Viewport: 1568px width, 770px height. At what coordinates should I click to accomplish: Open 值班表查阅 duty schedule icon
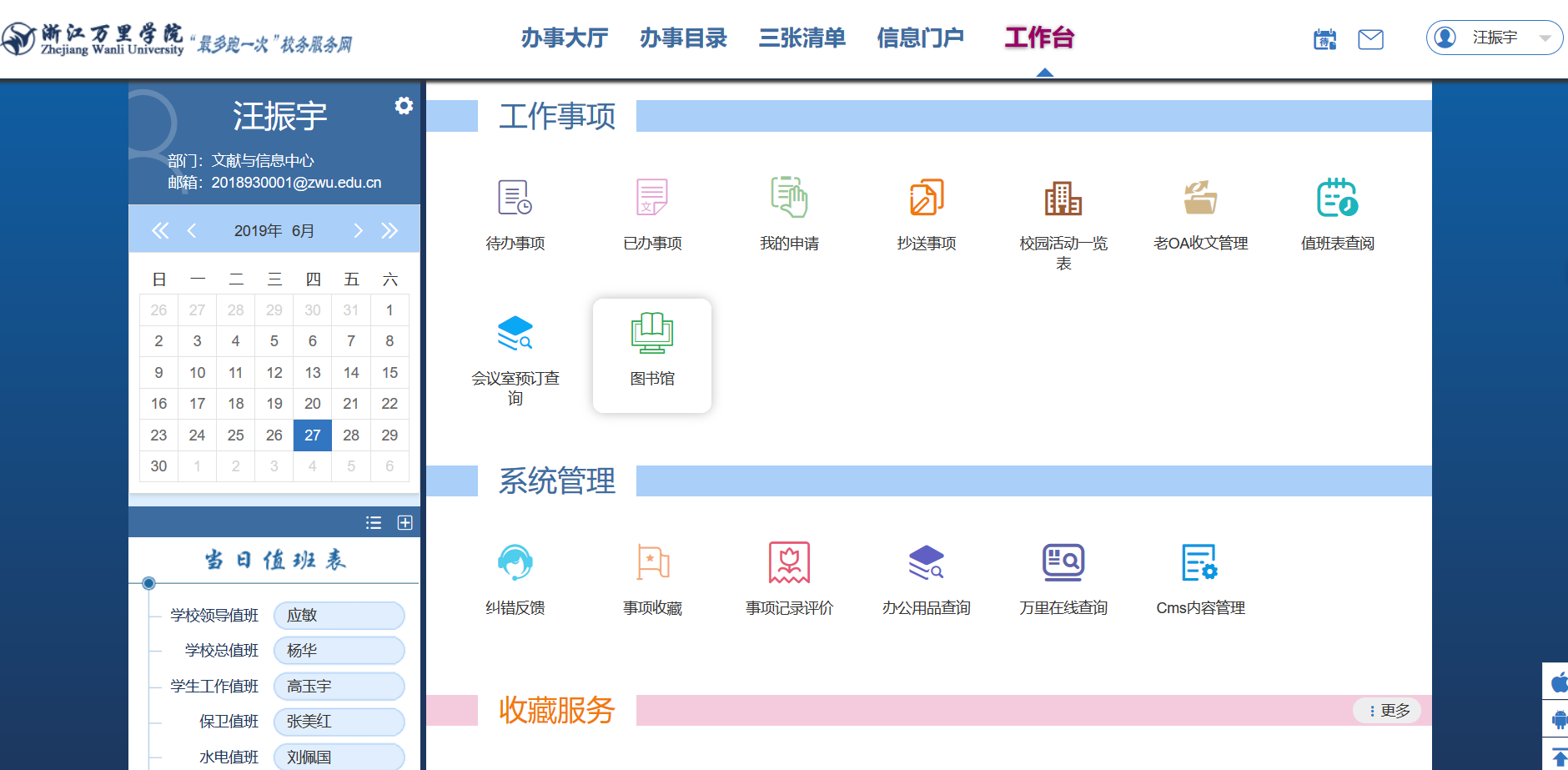point(1337,199)
